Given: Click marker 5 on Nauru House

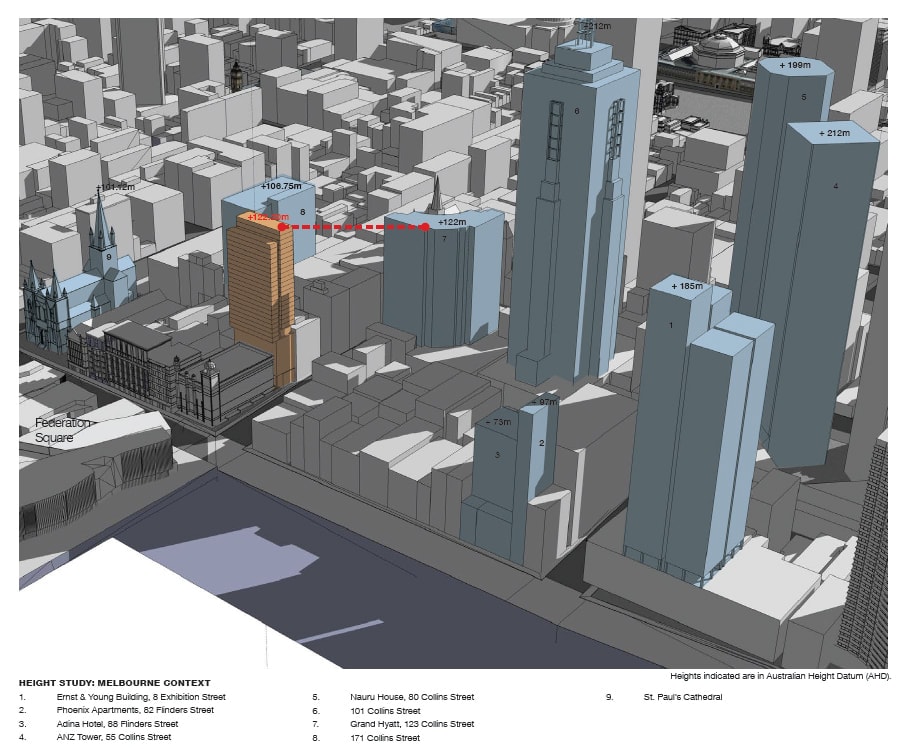Looking at the screenshot, I should [x=805, y=97].
